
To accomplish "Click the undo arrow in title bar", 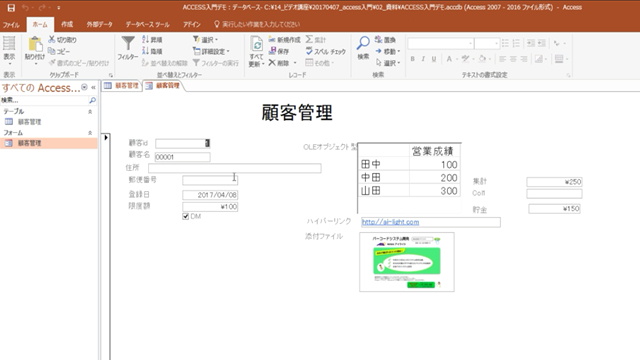I will pyautogui.click(x=25, y=8).
